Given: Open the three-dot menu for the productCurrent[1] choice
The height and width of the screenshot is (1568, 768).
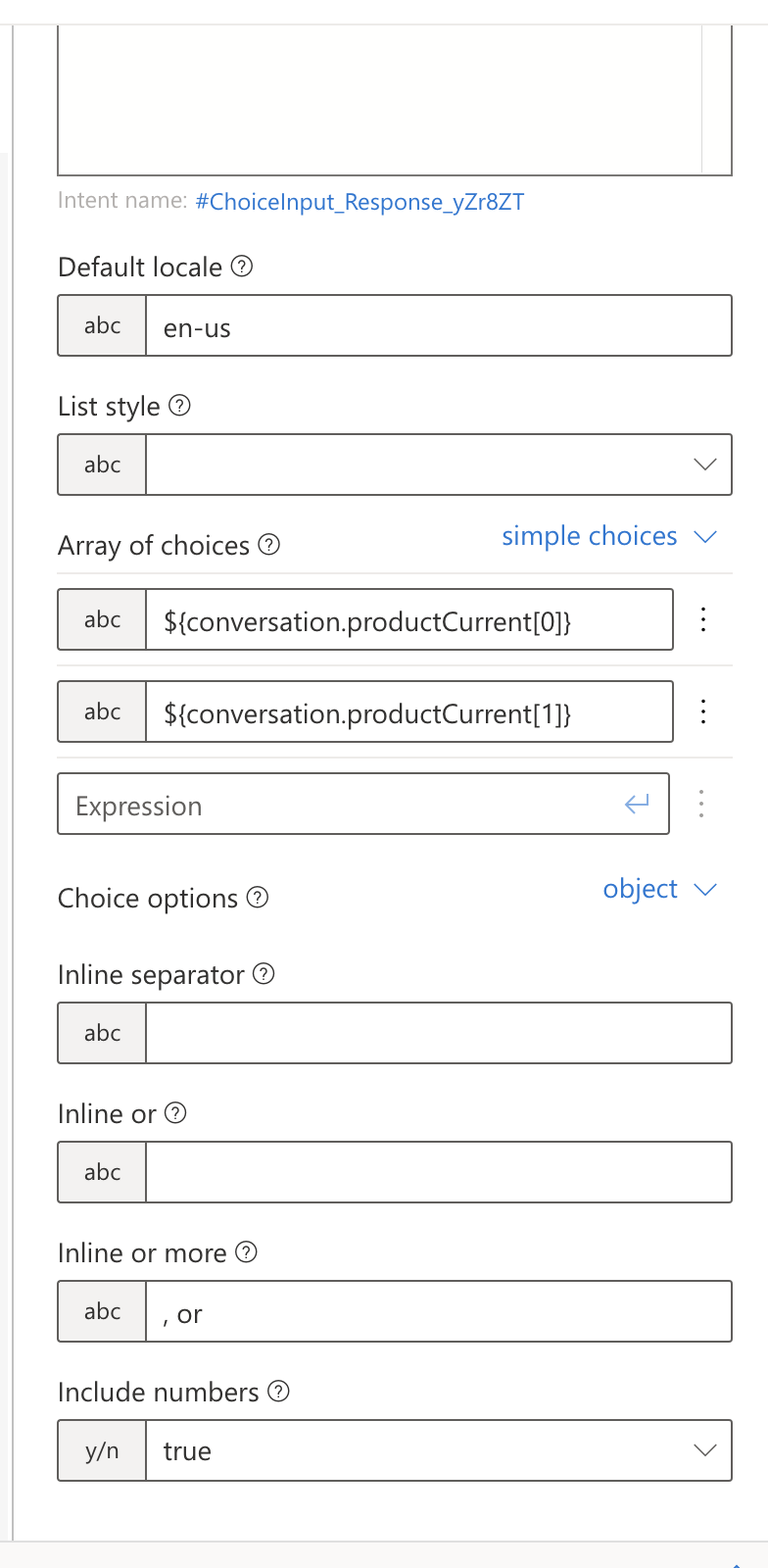Looking at the screenshot, I should [703, 711].
